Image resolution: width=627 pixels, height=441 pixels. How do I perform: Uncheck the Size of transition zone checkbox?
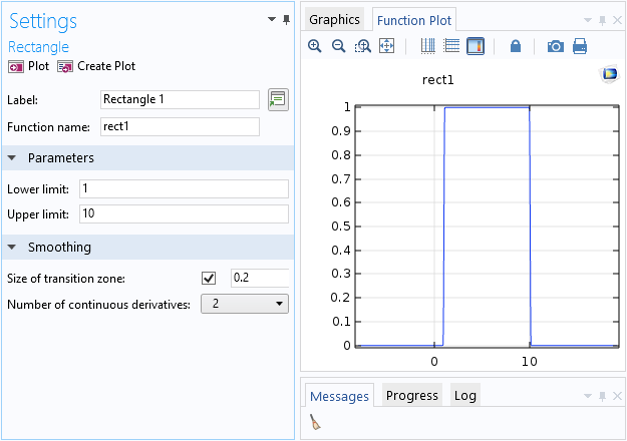pyautogui.click(x=209, y=278)
